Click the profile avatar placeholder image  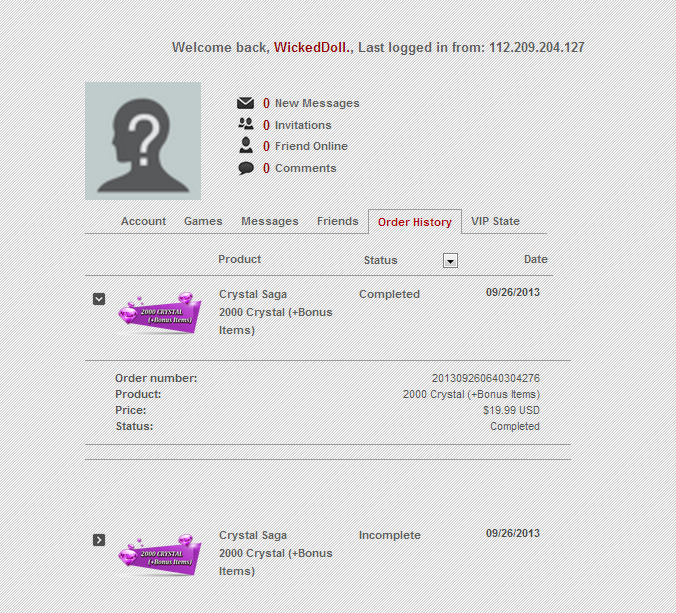point(143,141)
